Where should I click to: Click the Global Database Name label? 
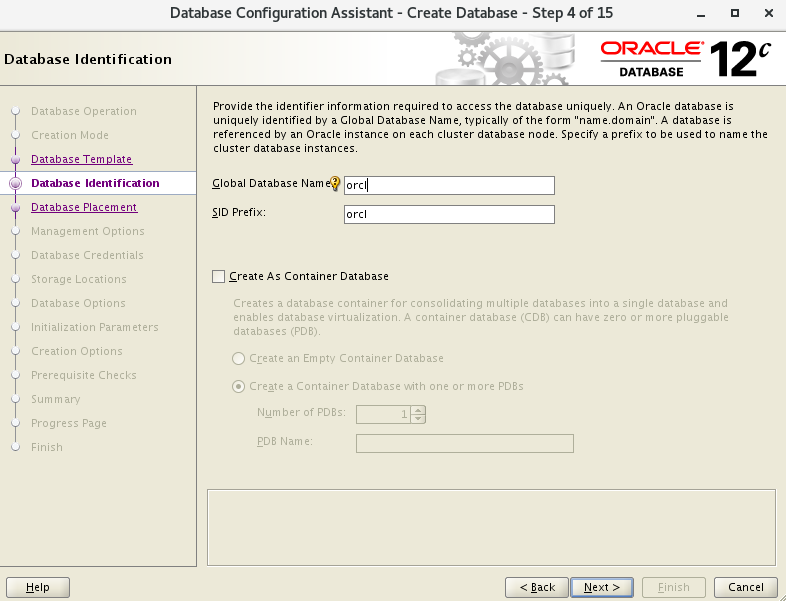[x=271, y=183]
